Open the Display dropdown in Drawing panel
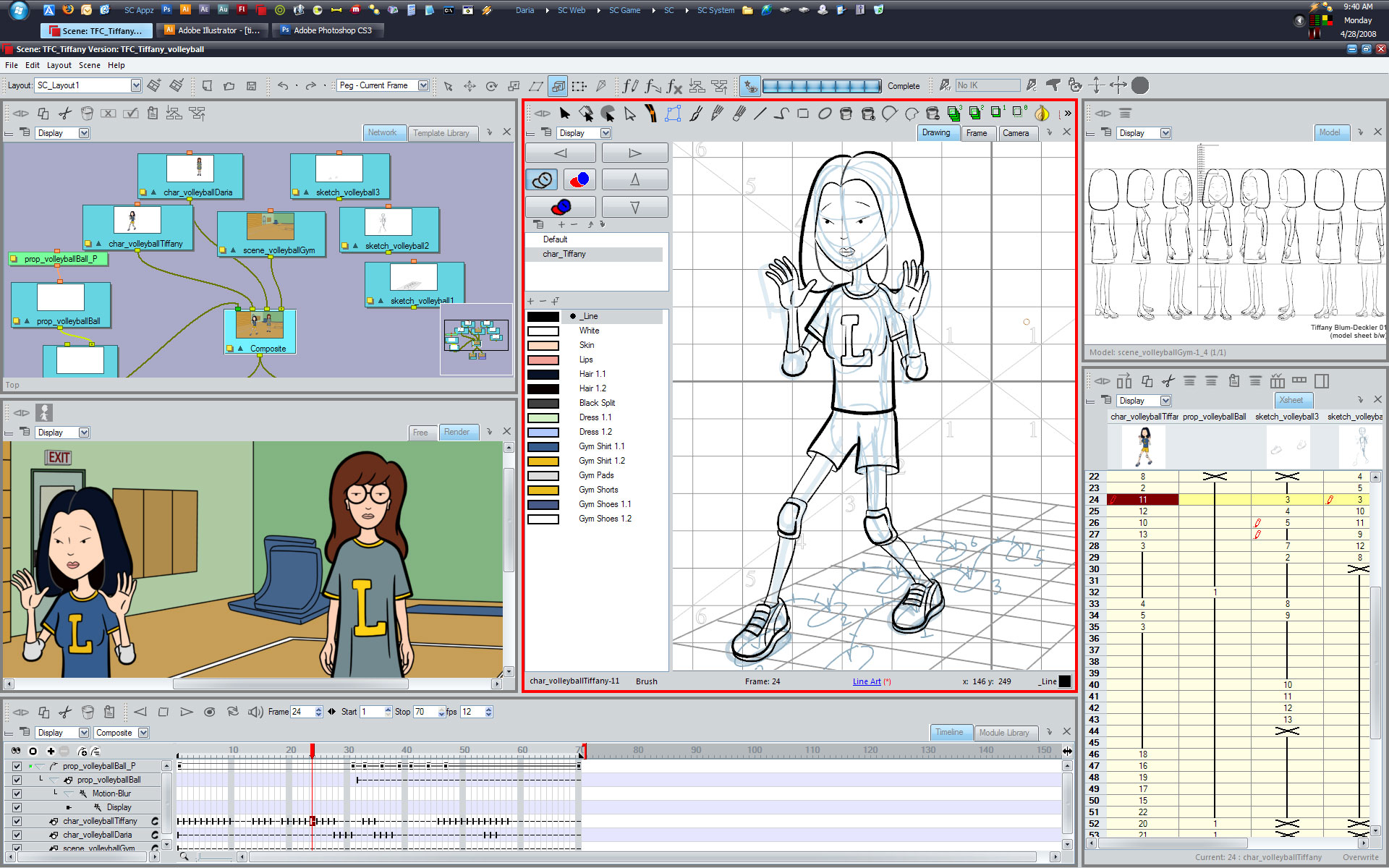Viewport: 1389px width, 868px height. tap(585, 133)
